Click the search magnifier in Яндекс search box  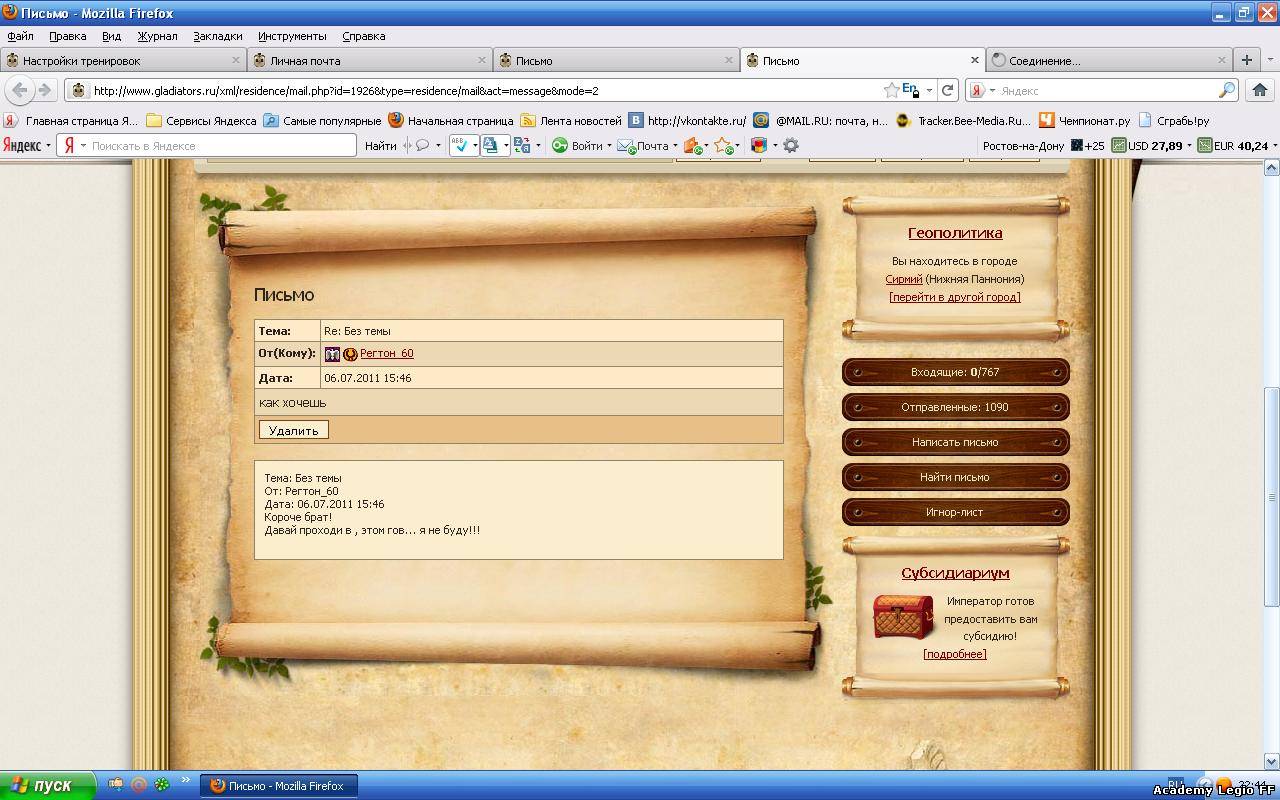[1227, 90]
